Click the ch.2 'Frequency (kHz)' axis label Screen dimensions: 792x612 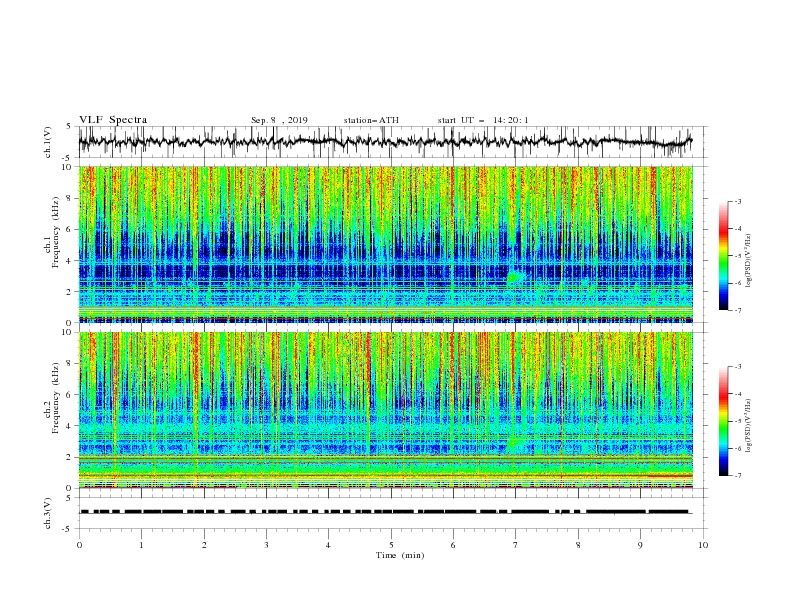pos(57,398)
